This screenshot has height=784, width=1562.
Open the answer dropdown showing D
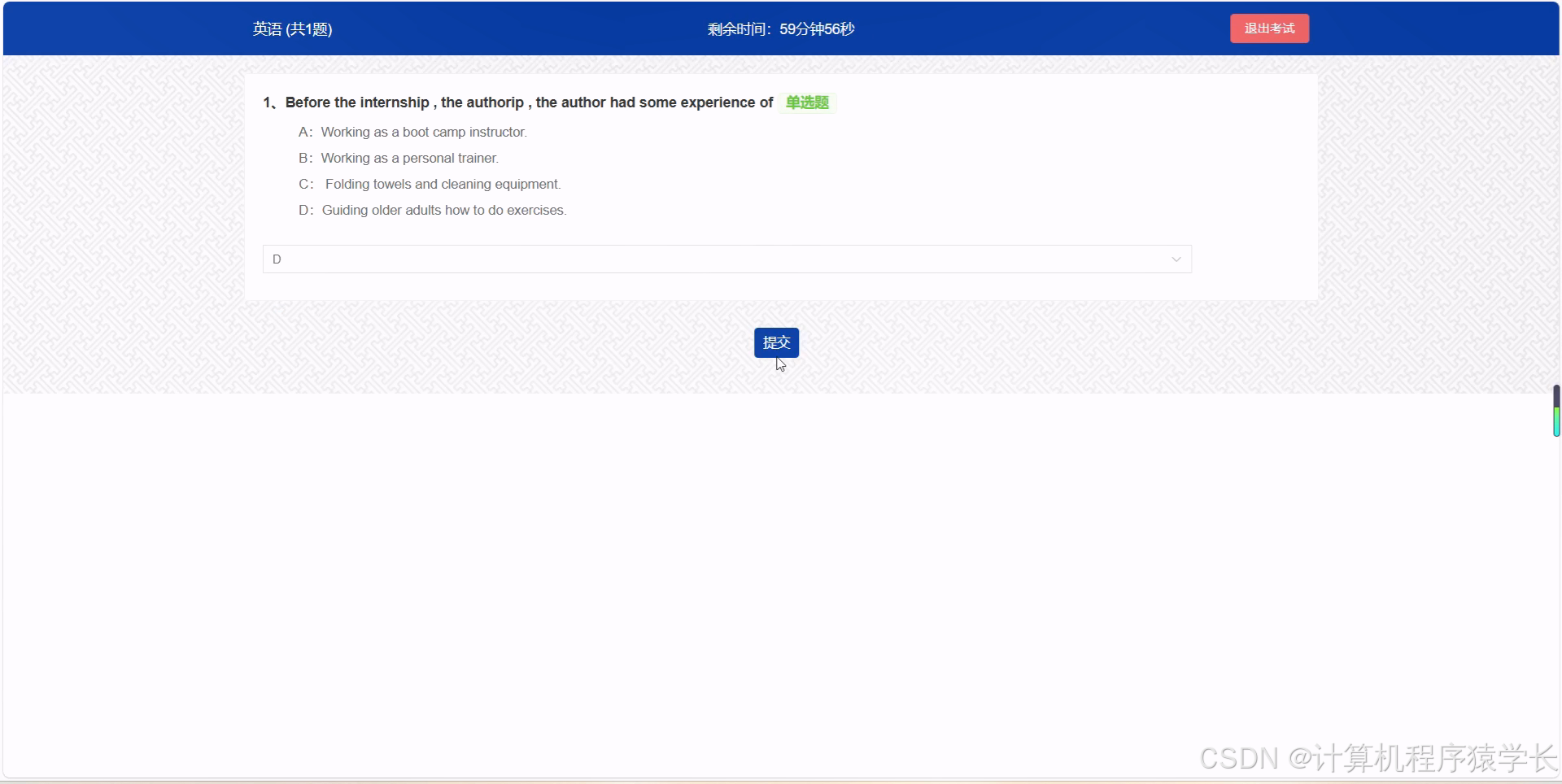click(x=727, y=259)
